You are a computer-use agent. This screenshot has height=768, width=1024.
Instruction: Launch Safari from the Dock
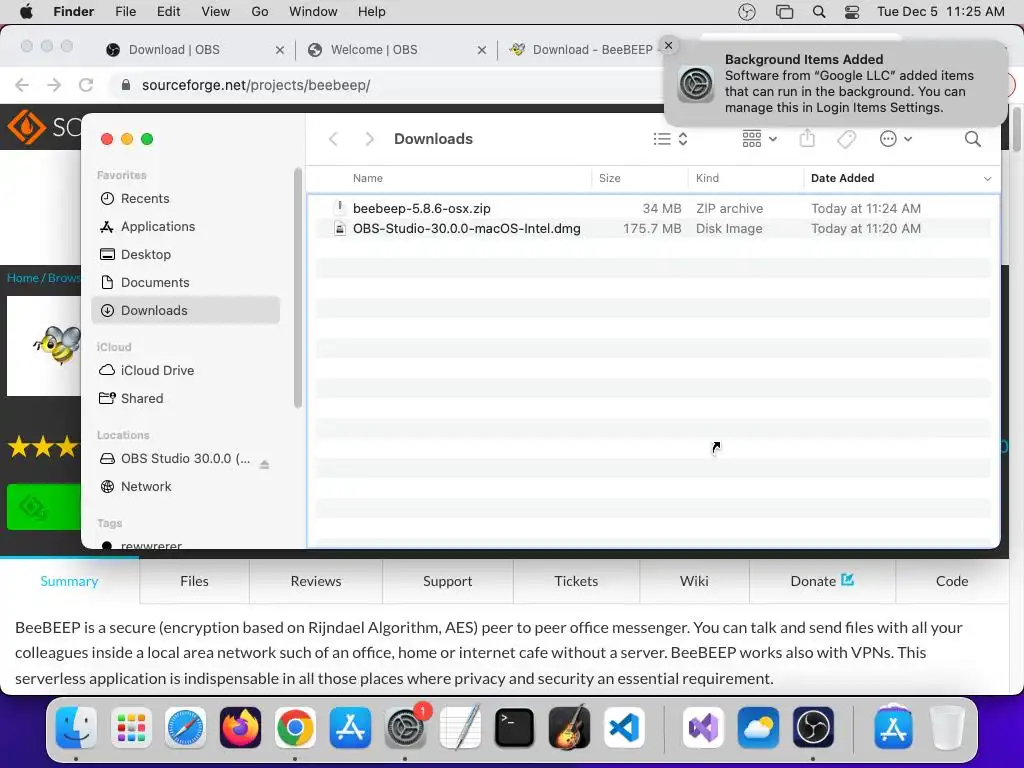(185, 728)
